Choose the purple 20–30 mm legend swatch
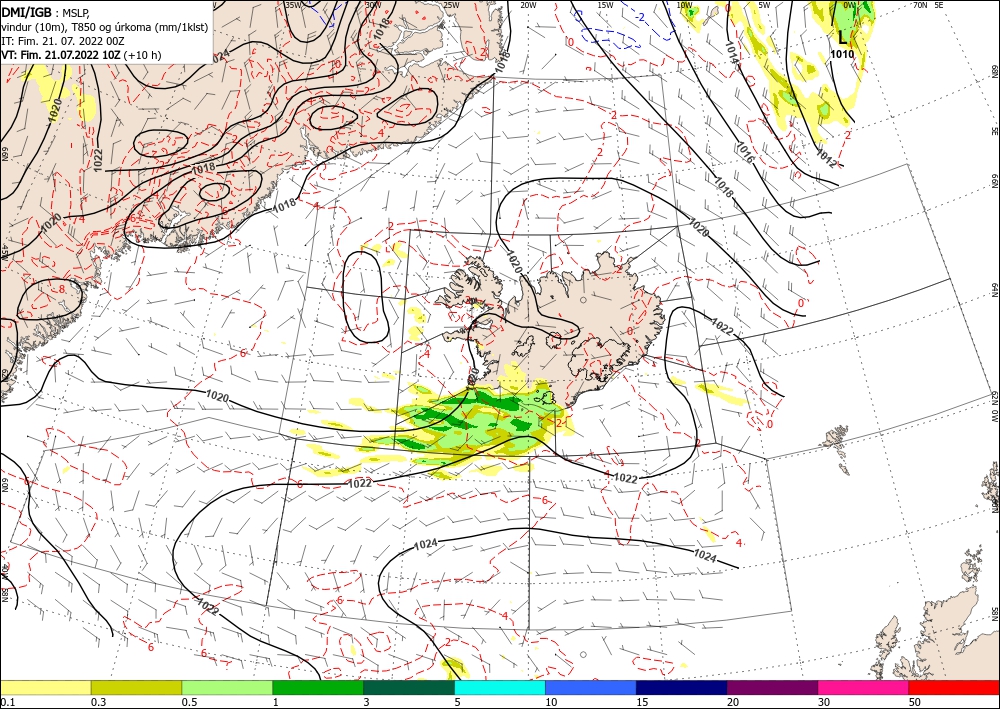The height and width of the screenshot is (709, 1000). tap(772, 688)
